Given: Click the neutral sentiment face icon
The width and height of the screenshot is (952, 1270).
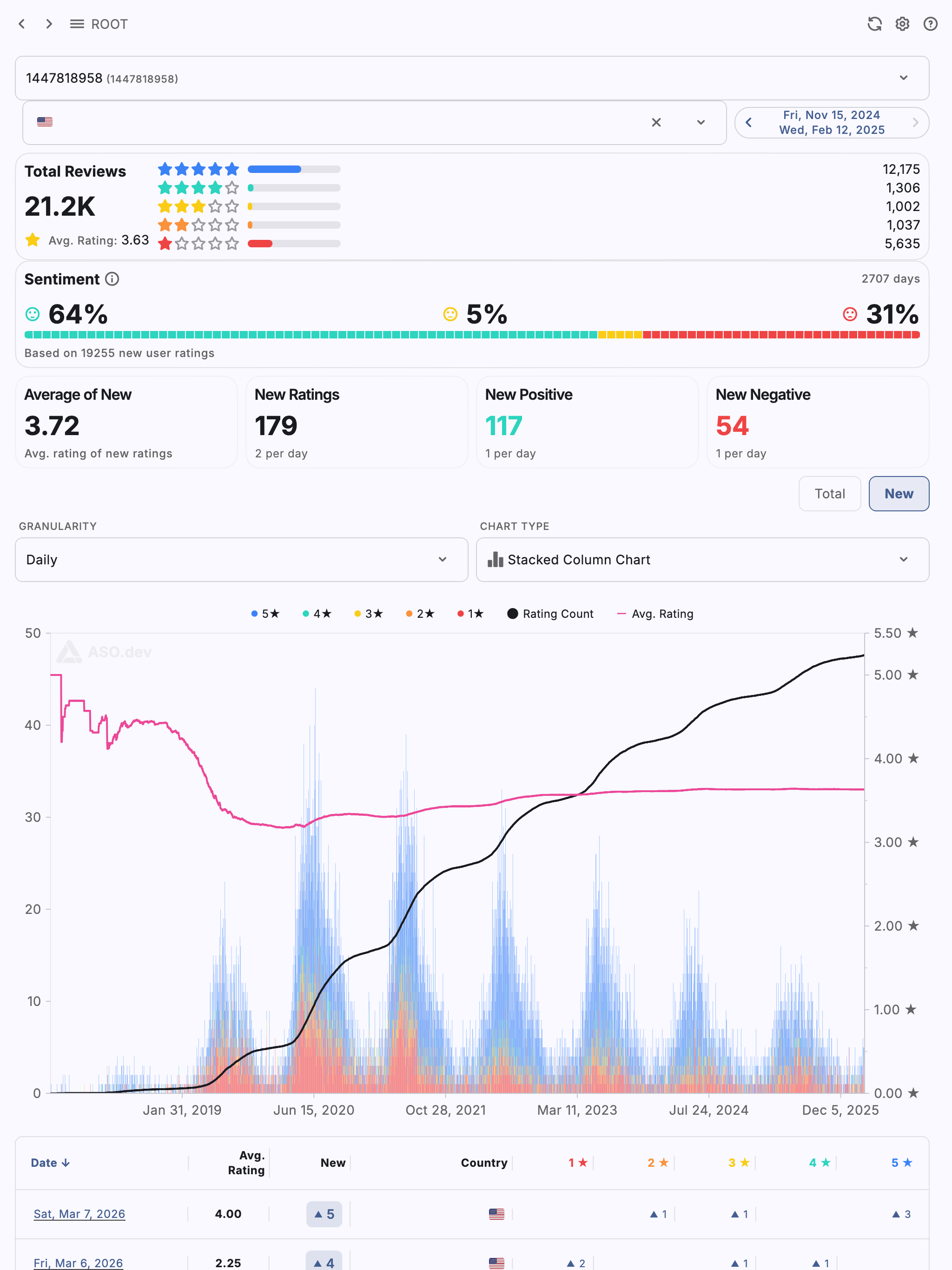Looking at the screenshot, I should click(450, 314).
